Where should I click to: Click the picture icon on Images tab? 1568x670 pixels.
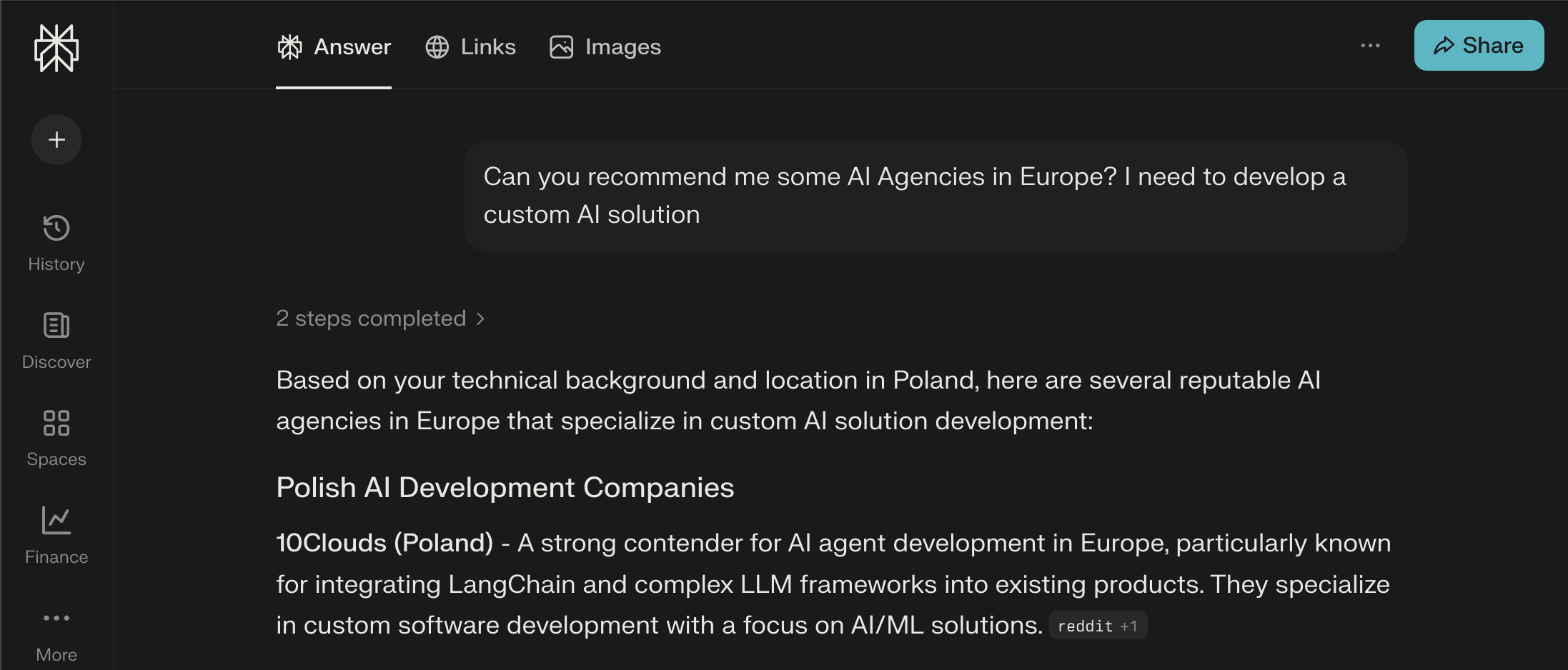pyautogui.click(x=562, y=47)
